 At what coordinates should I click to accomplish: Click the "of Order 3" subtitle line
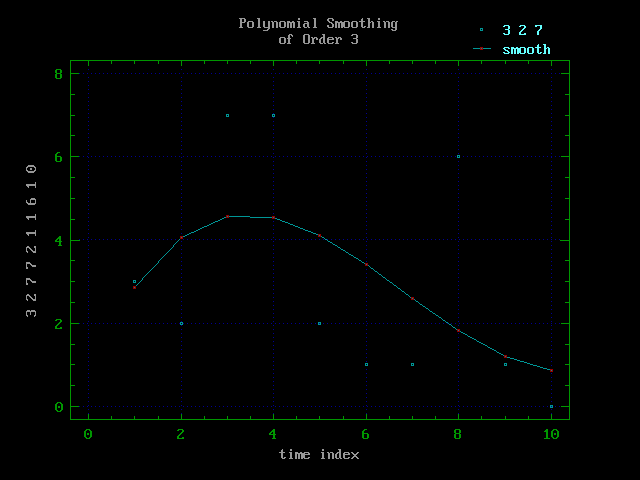[317, 39]
